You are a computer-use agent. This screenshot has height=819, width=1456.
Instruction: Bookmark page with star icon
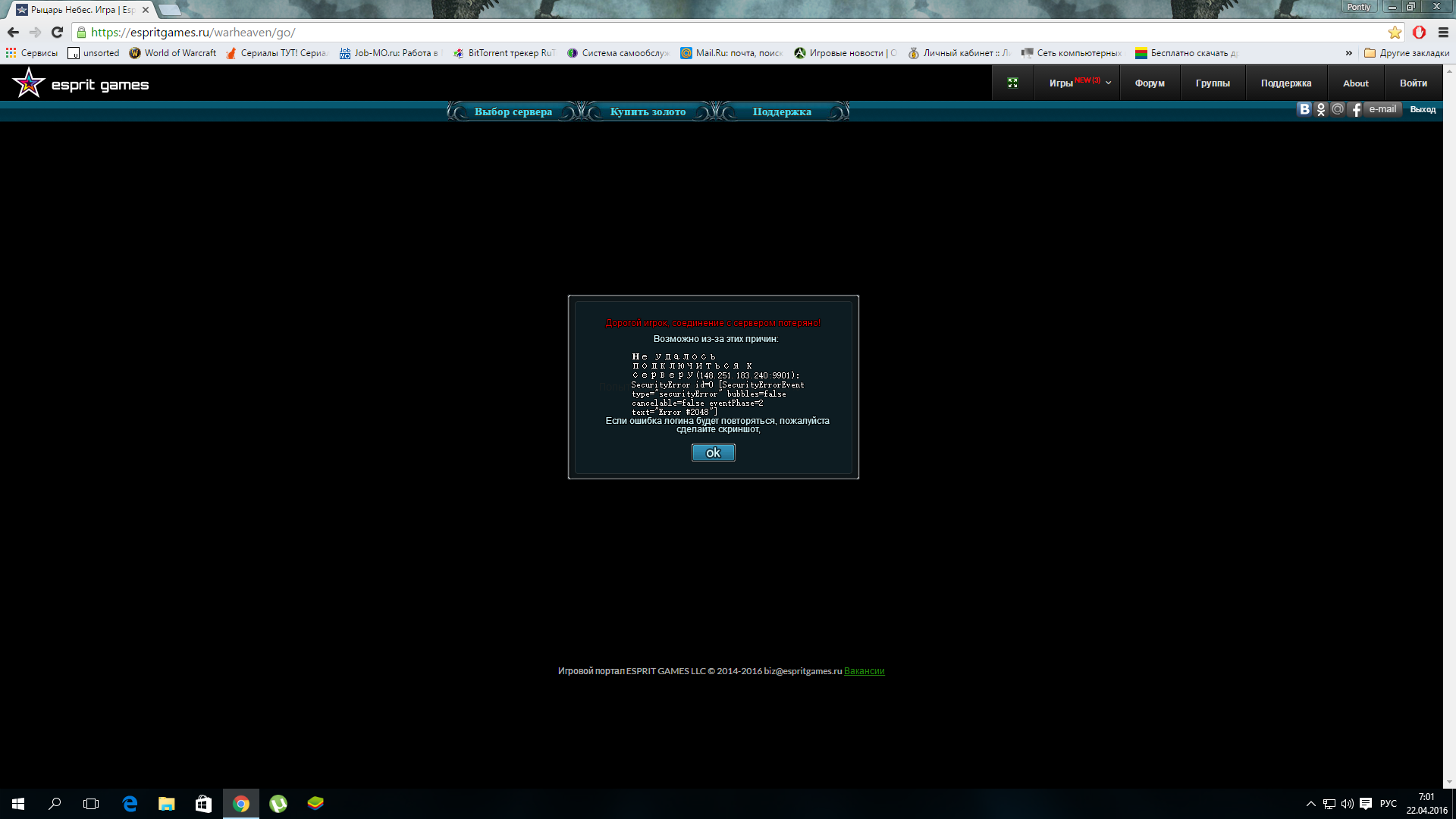[1395, 32]
